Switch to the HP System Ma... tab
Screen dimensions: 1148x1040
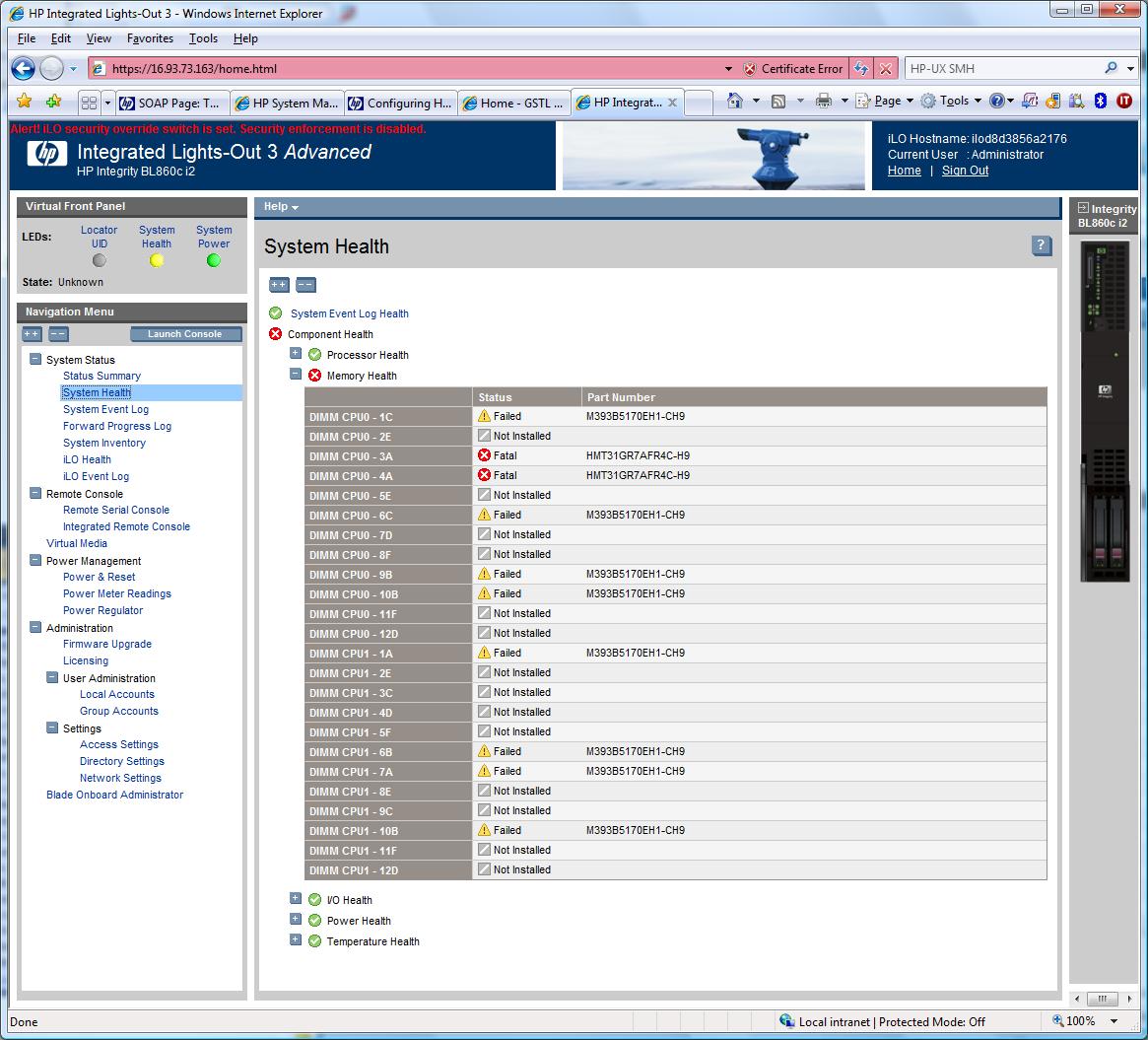point(287,103)
